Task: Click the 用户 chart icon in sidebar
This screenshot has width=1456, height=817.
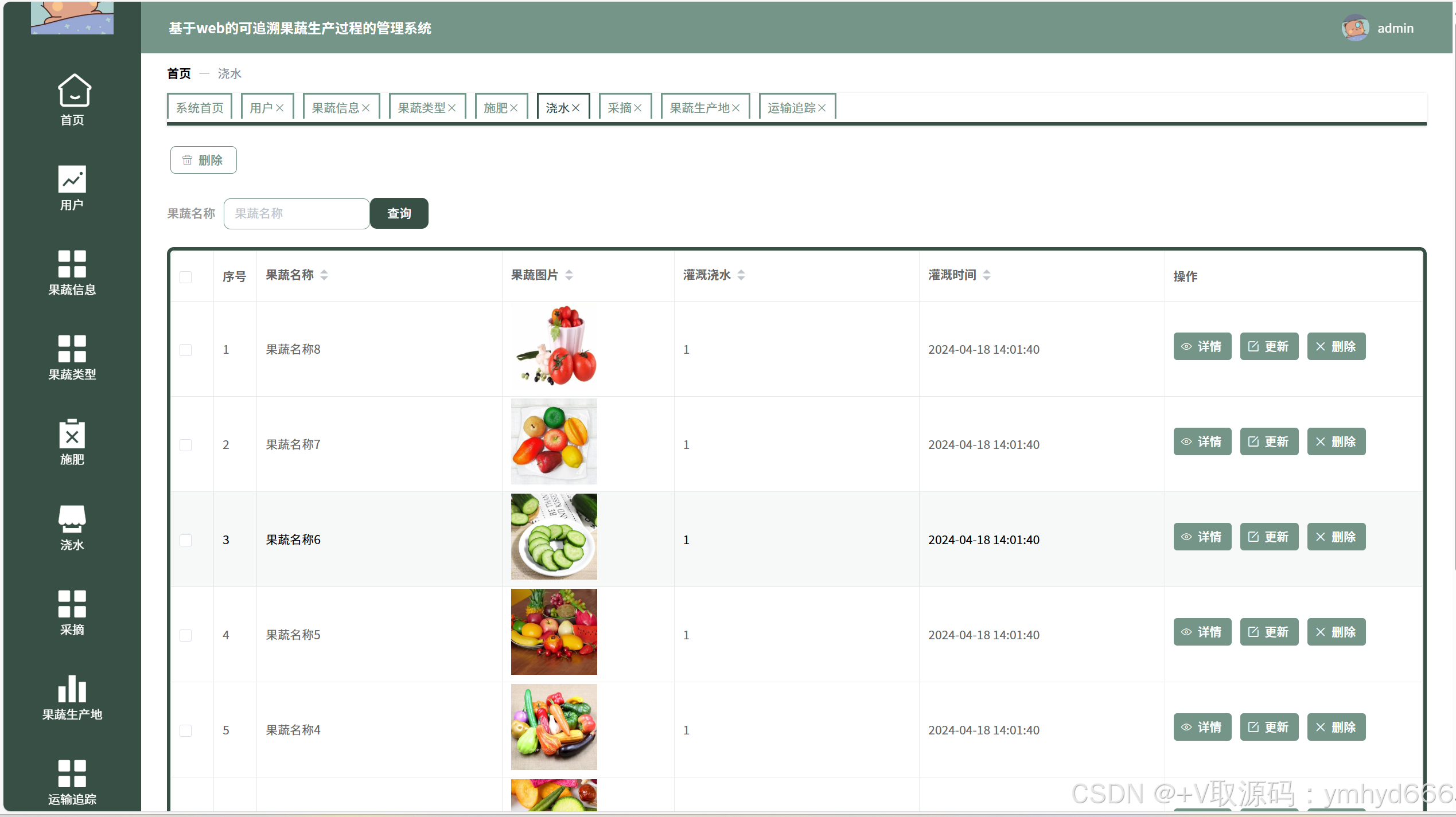Action: [x=72, y=179]
